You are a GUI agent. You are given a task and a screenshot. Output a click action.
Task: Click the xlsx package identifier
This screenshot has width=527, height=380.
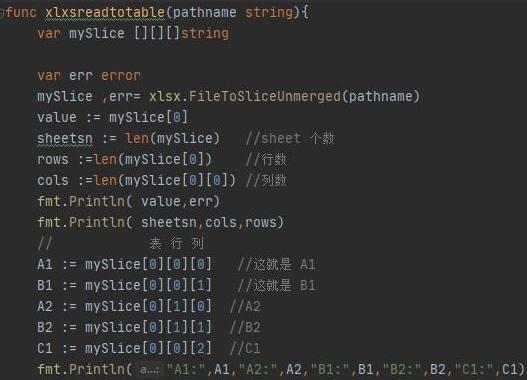[165, 97]
